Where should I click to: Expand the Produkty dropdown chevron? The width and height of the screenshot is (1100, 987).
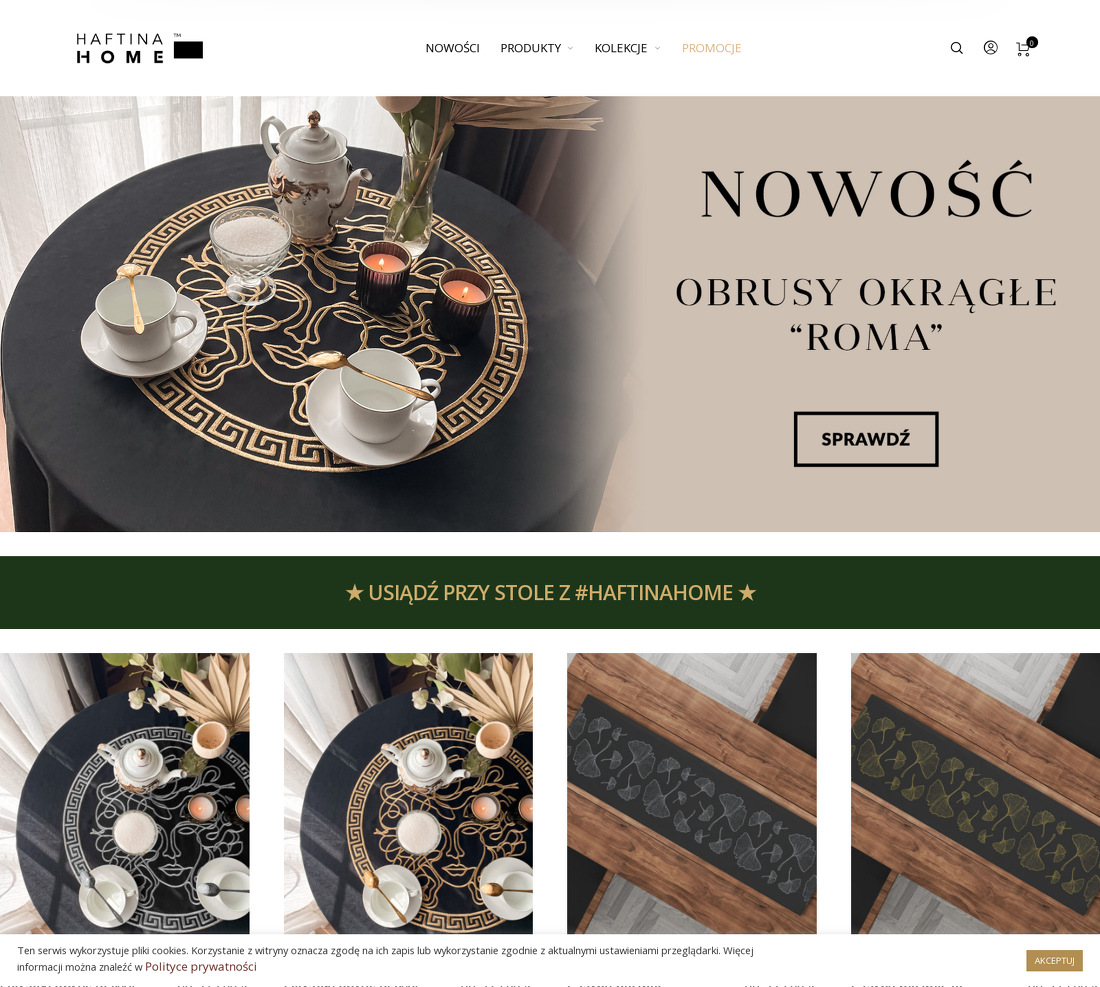click(570, 48)
